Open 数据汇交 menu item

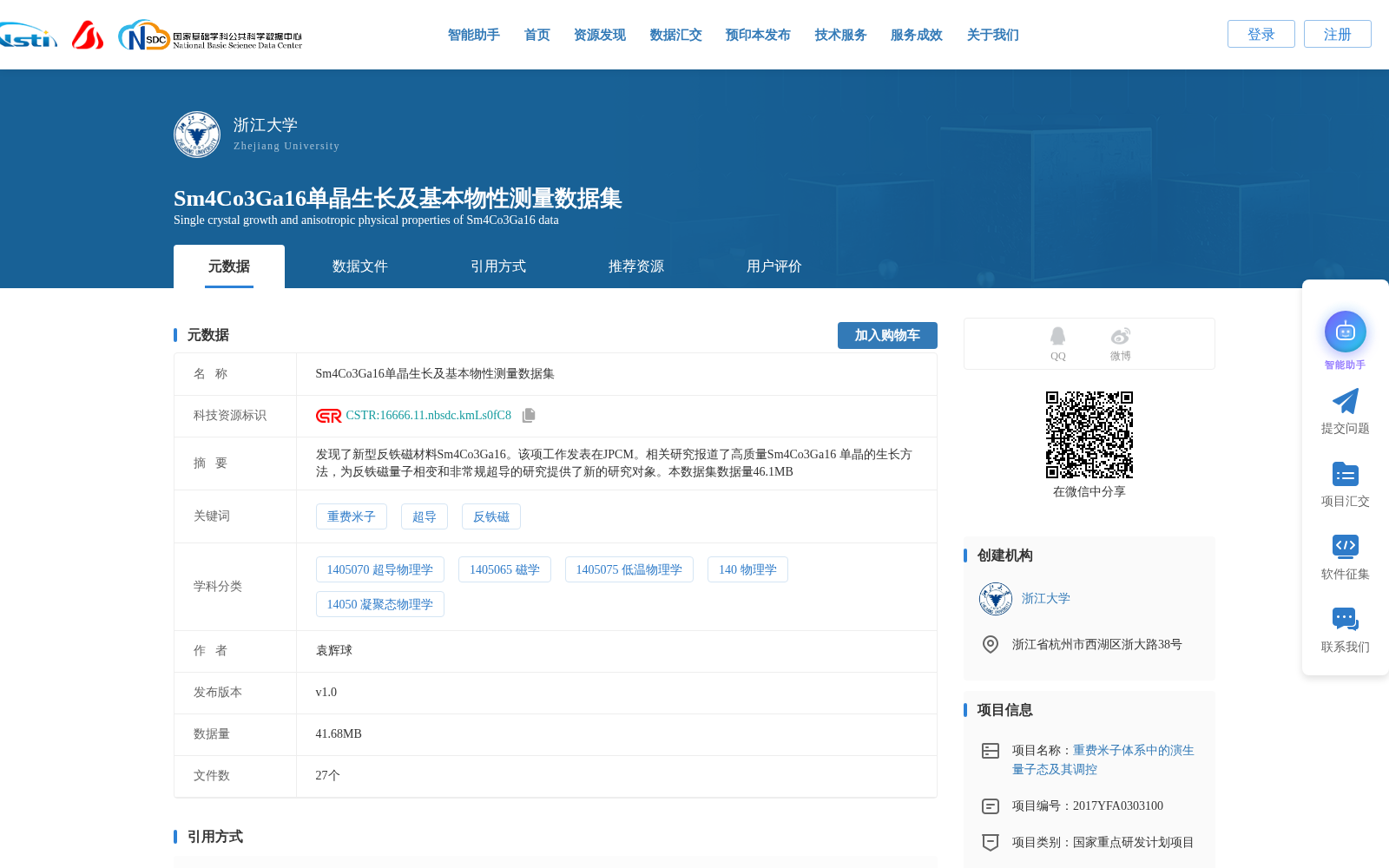coord(676,35)
